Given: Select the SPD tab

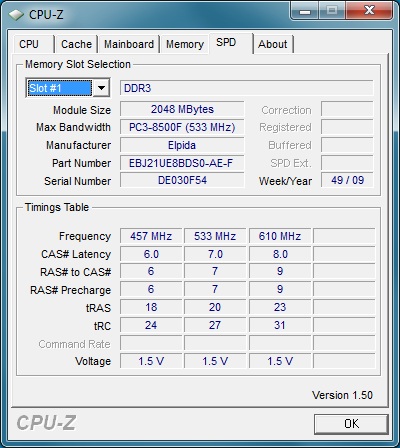Looking at the screenshot, I should pyautogui.click(x=231, y=43).
